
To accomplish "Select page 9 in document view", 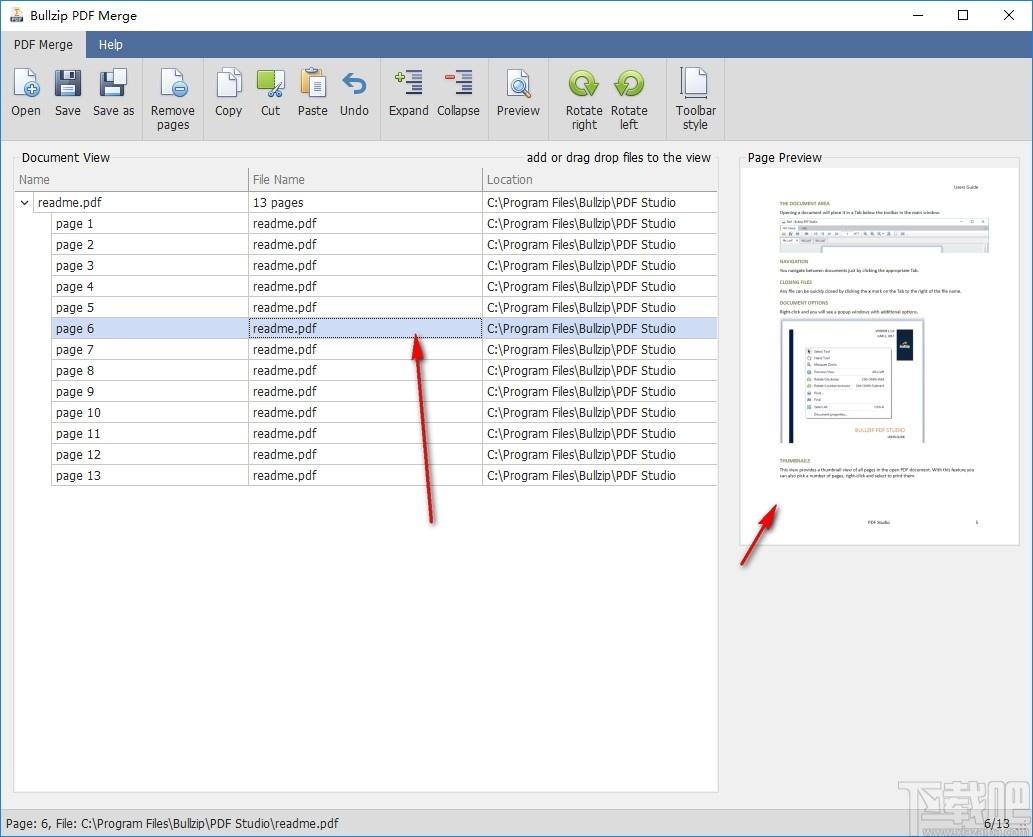I will pos(384,391).
